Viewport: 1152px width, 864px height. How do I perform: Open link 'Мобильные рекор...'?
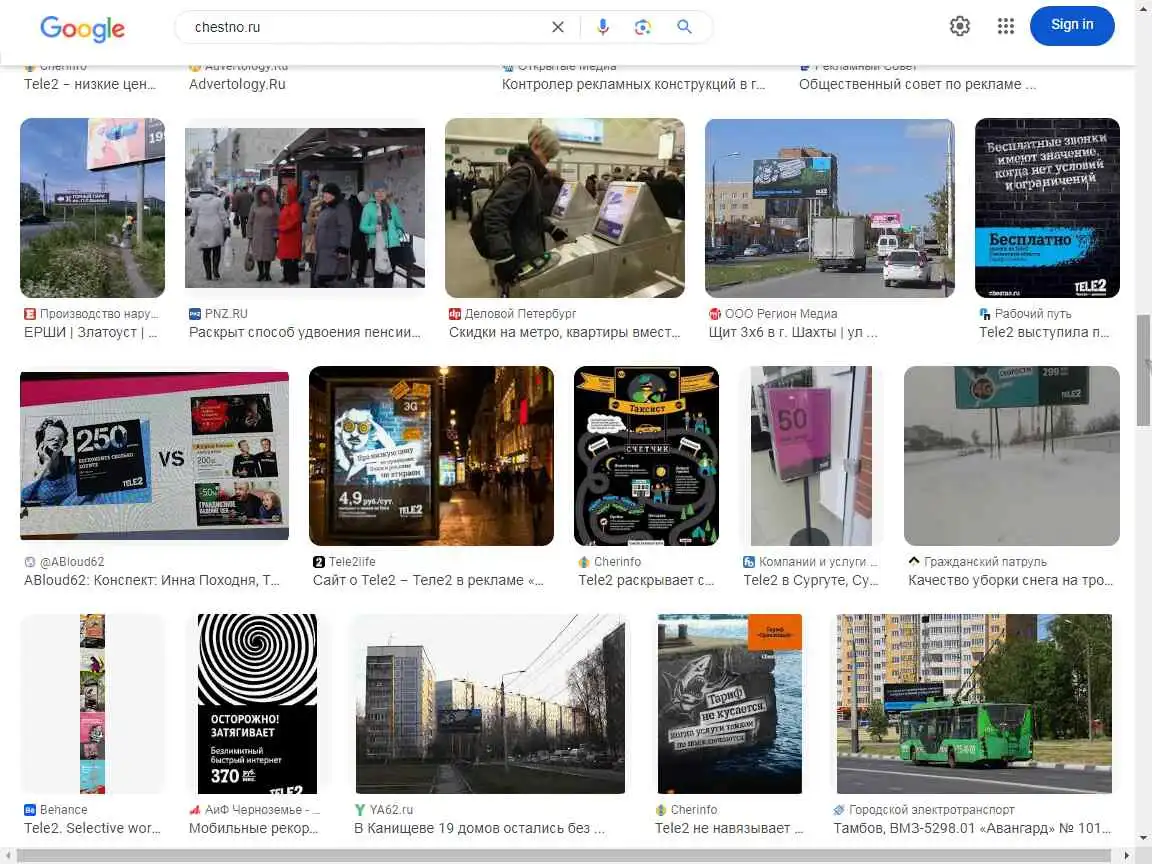[x=253, y=828]
